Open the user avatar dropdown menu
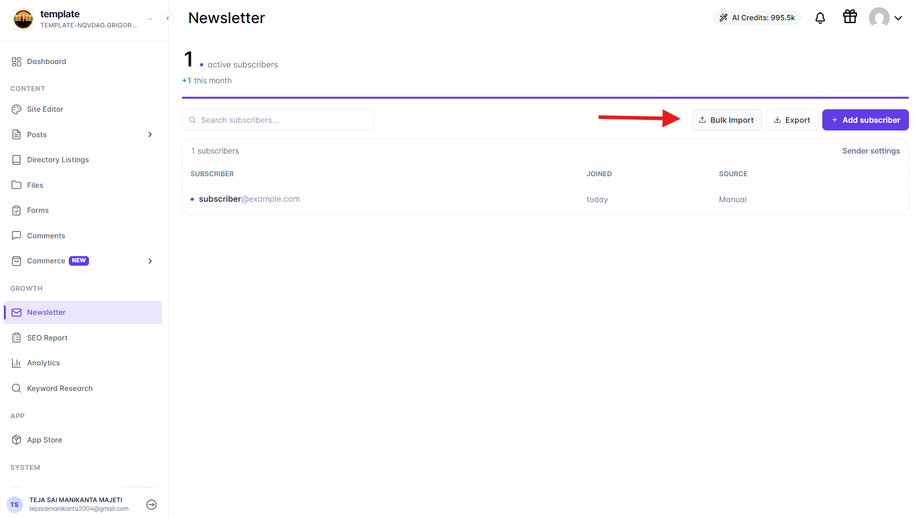Screen dimensions: 920x518 (885, 18)
